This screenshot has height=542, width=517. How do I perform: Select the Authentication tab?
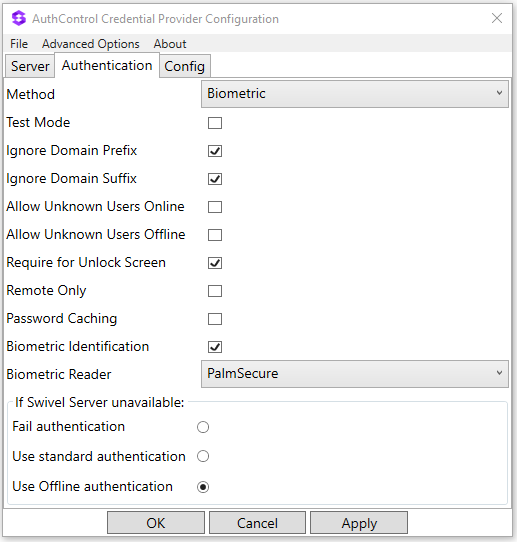(x=107, y=65)
